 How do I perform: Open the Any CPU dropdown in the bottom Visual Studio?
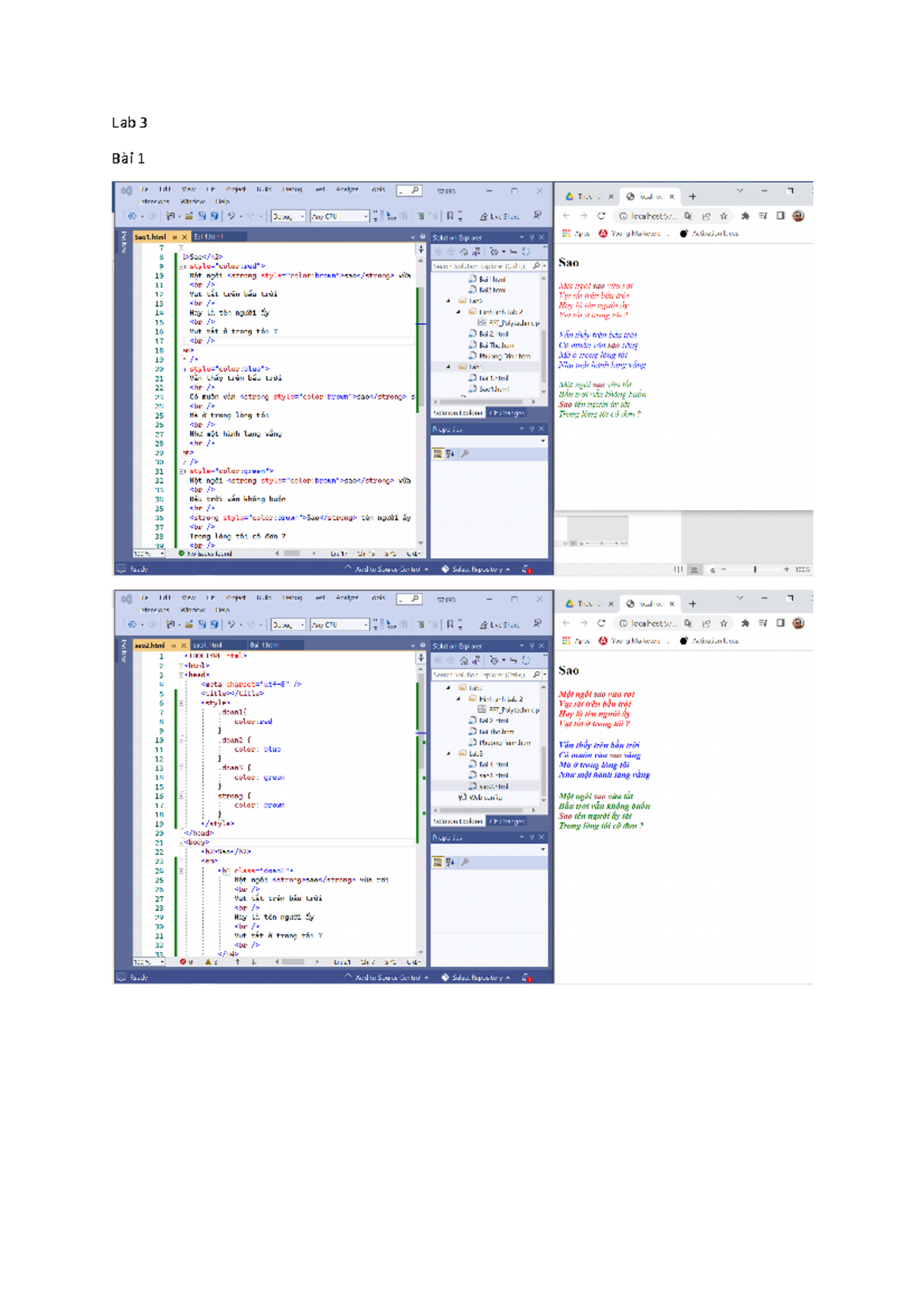pos(339,625)
